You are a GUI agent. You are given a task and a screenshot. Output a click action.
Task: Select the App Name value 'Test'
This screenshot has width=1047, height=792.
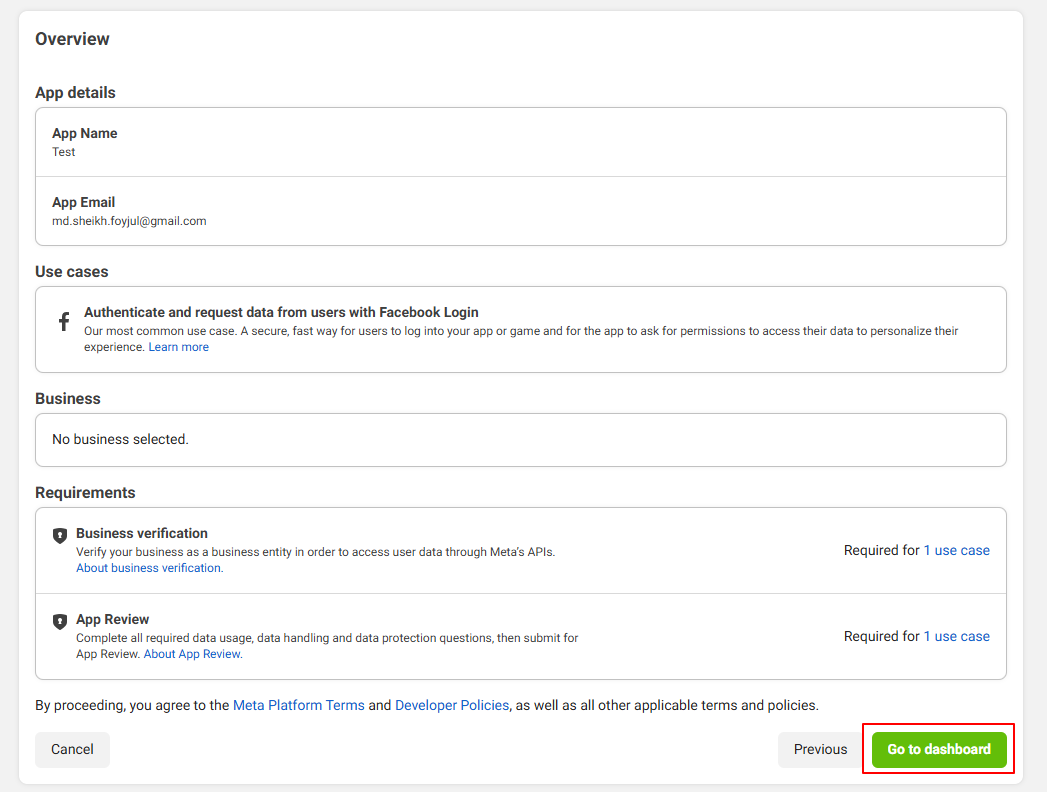pos(63,152)
